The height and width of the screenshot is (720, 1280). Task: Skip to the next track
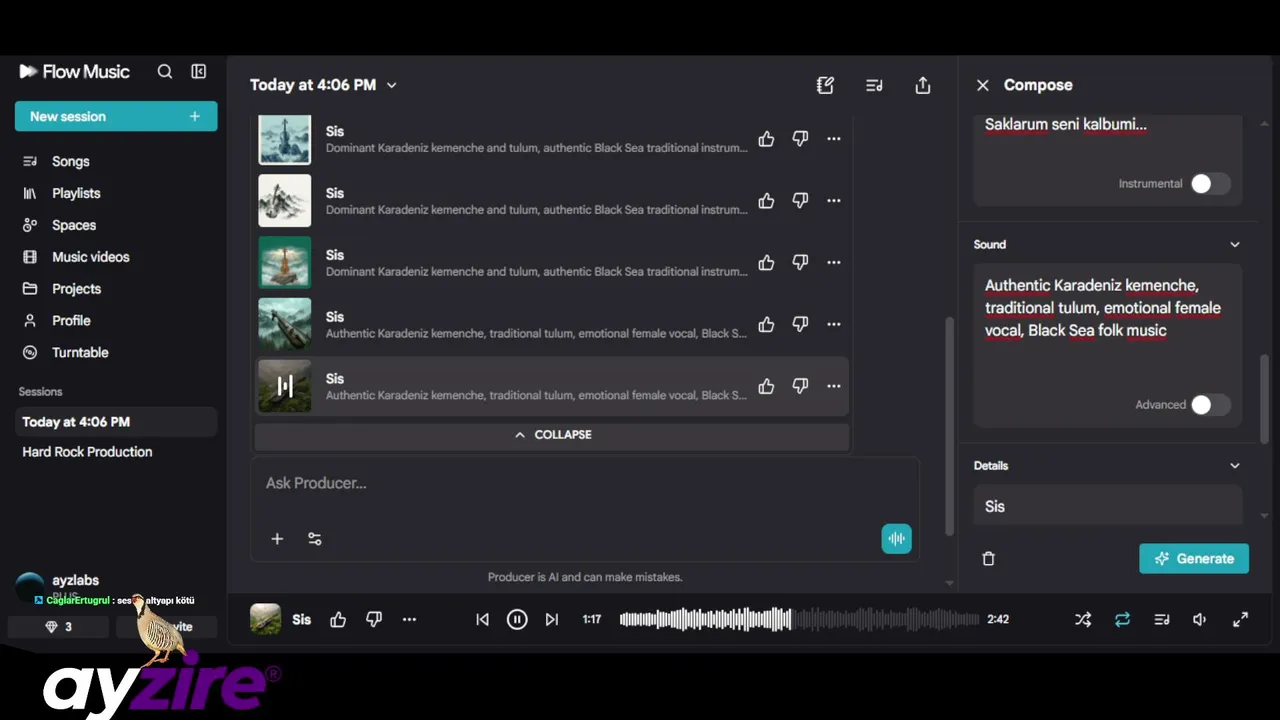pos(552,620)
